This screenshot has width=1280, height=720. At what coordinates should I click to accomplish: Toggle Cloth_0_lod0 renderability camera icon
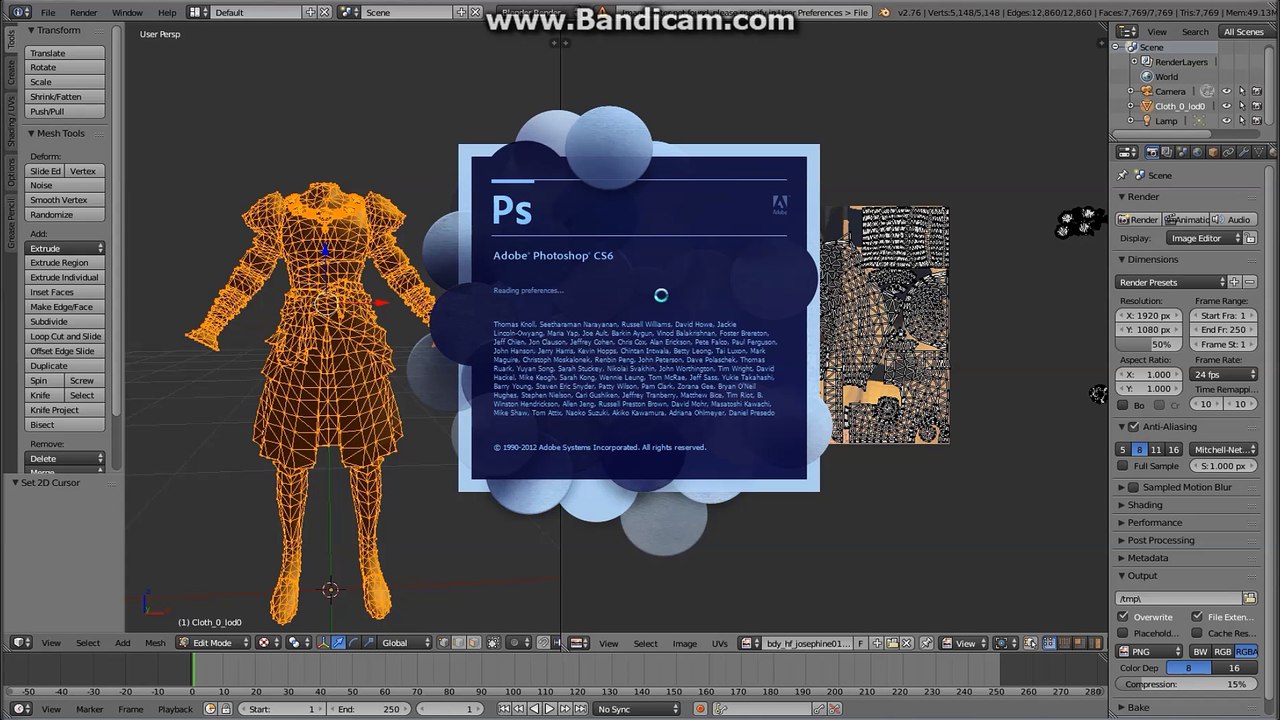(x=1257, y=106)
